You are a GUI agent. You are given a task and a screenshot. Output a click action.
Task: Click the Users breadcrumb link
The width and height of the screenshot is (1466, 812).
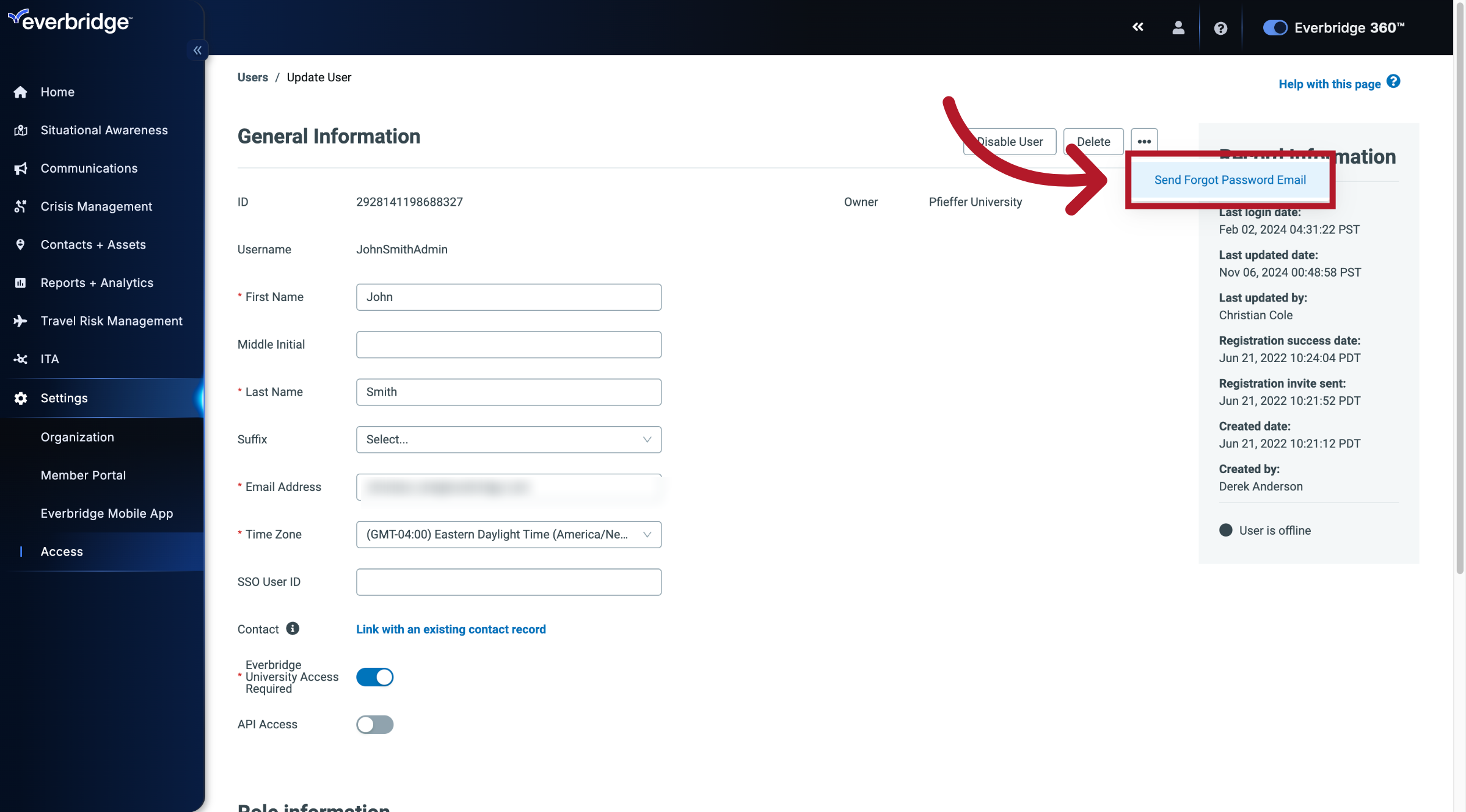pyautogui.click(x=253, y=78)
